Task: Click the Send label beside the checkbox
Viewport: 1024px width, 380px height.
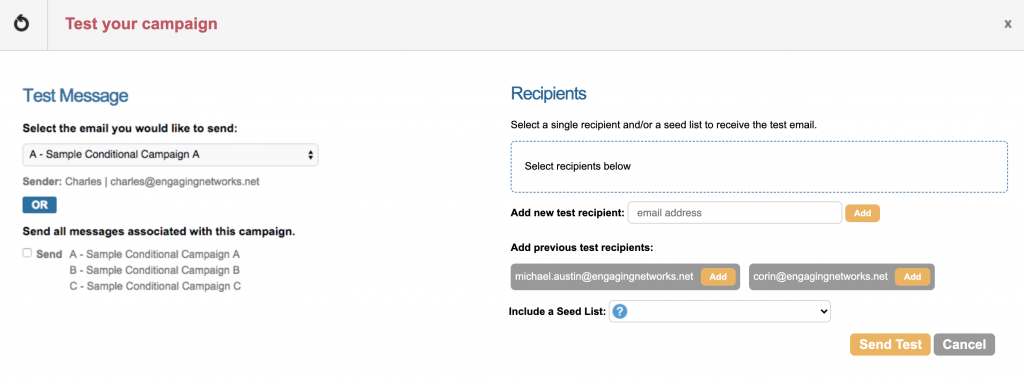Action: [x=49, y=254]
